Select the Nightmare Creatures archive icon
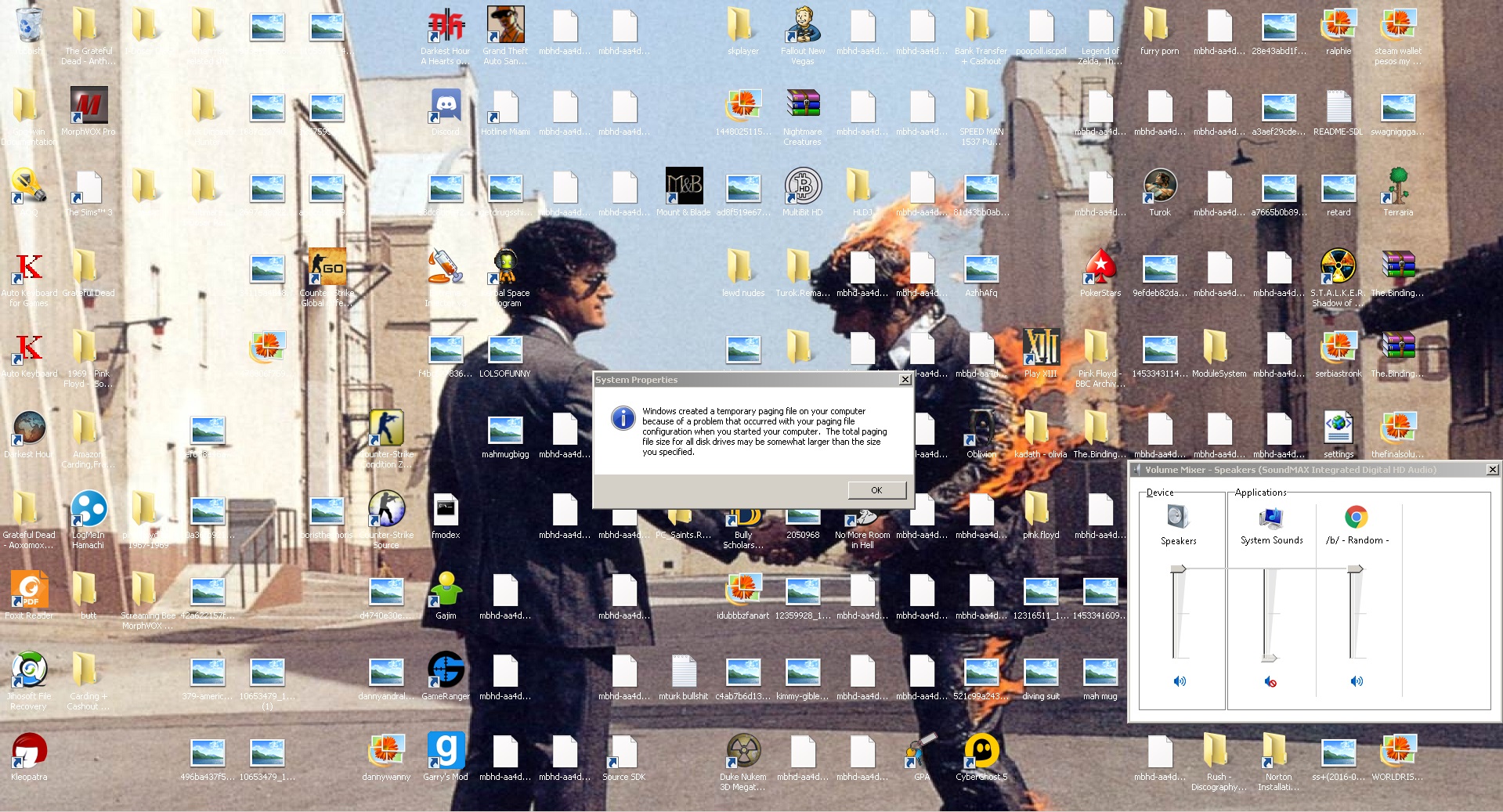 803,106
